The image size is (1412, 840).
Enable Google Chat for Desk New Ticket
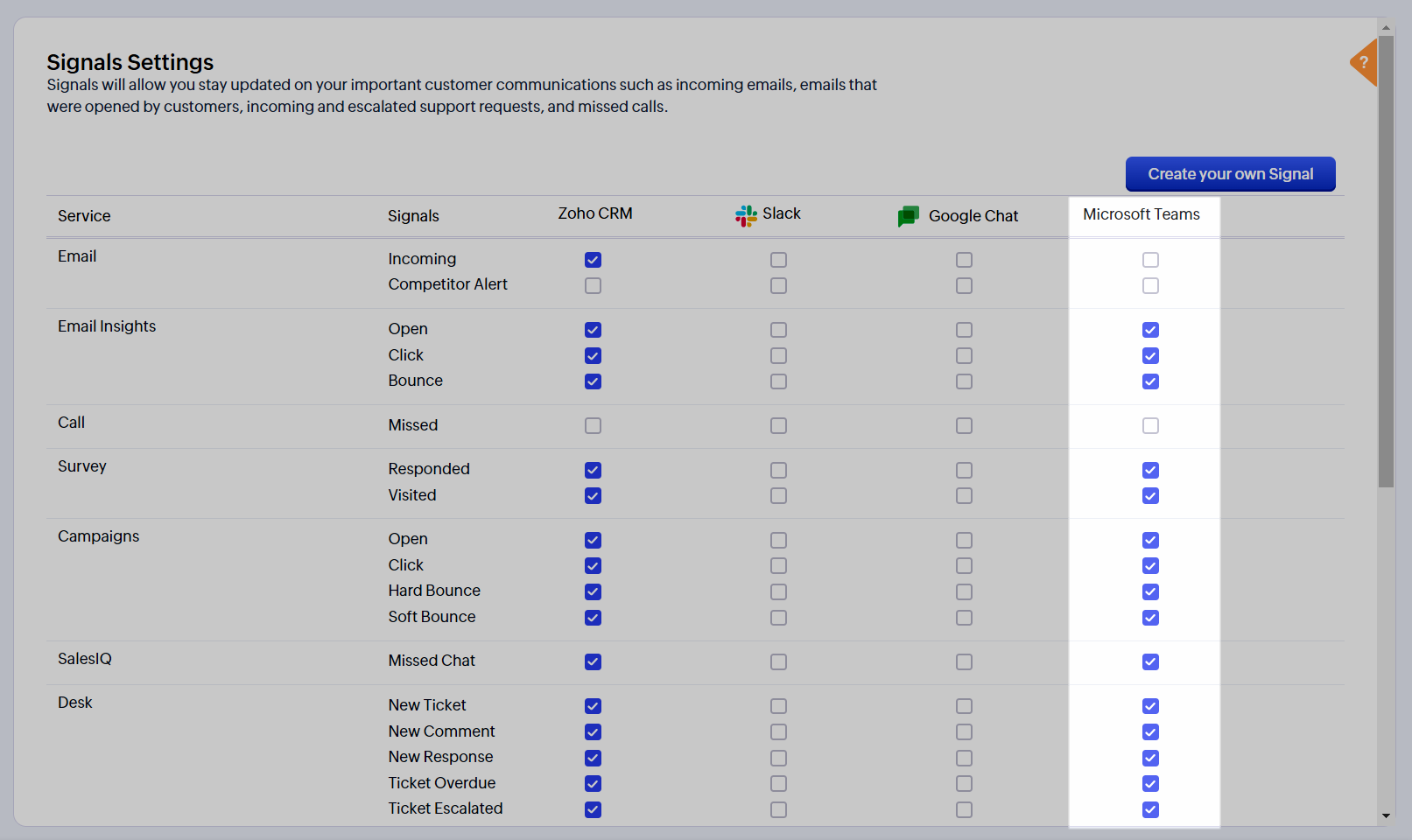[x=964, y=706]
